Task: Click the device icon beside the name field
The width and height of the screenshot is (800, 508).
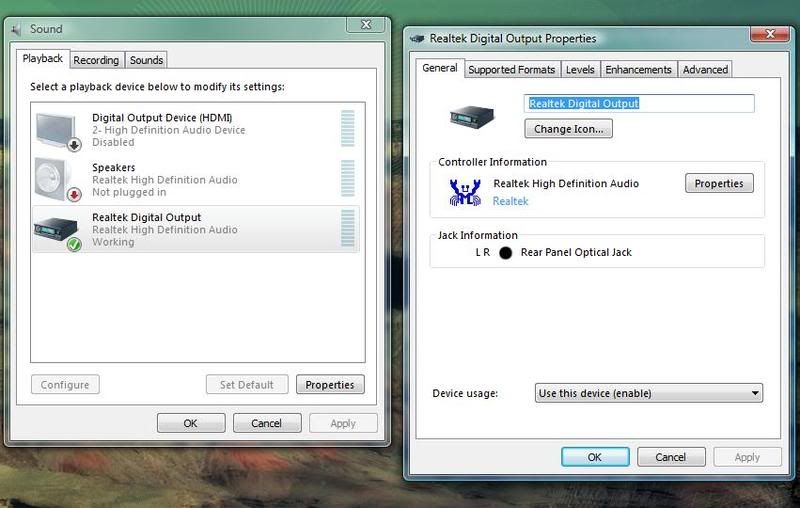Action: pyautogui.click(x=472, y=117)
